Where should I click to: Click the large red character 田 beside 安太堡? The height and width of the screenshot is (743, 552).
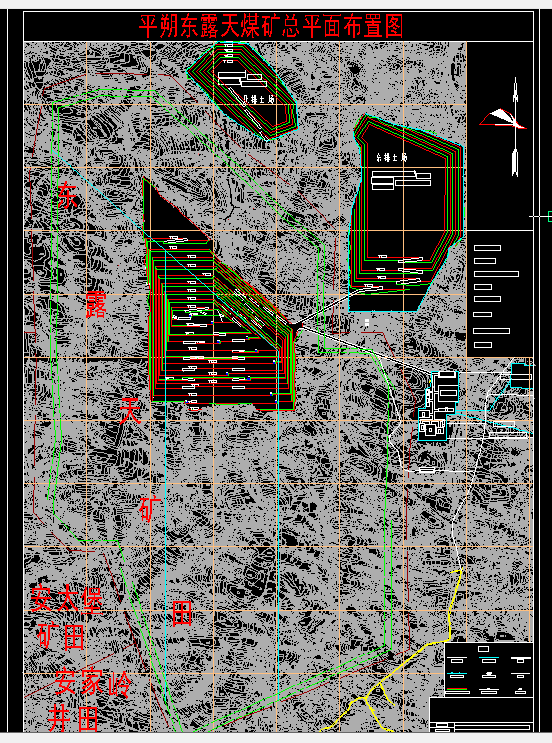click(x=181, y=613)
